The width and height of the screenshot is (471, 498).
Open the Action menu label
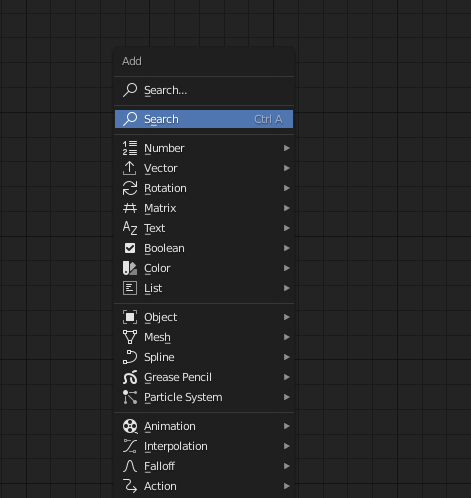click(160, 486)
